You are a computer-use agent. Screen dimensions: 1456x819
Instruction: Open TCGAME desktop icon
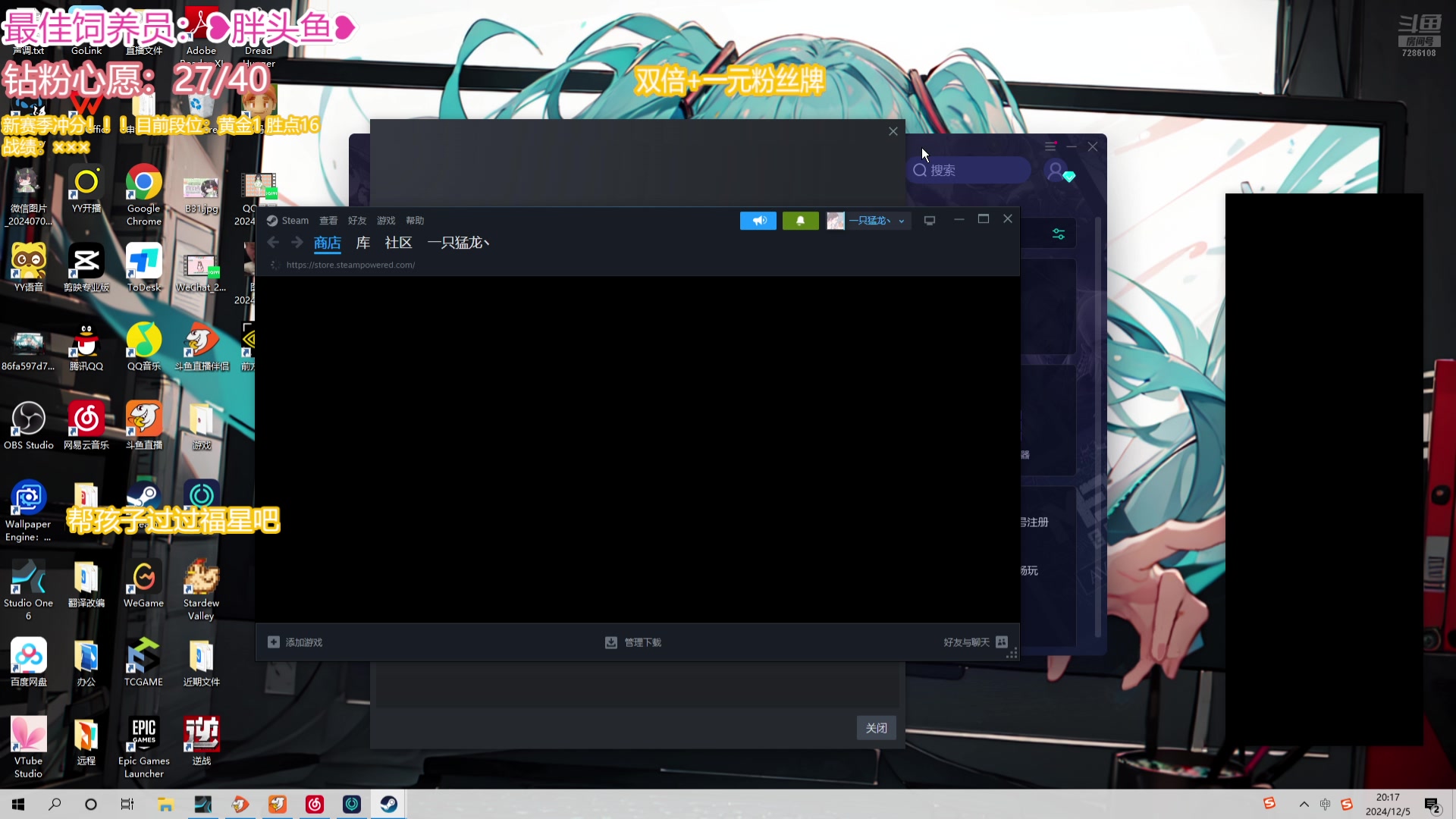[x=143, y=663]
